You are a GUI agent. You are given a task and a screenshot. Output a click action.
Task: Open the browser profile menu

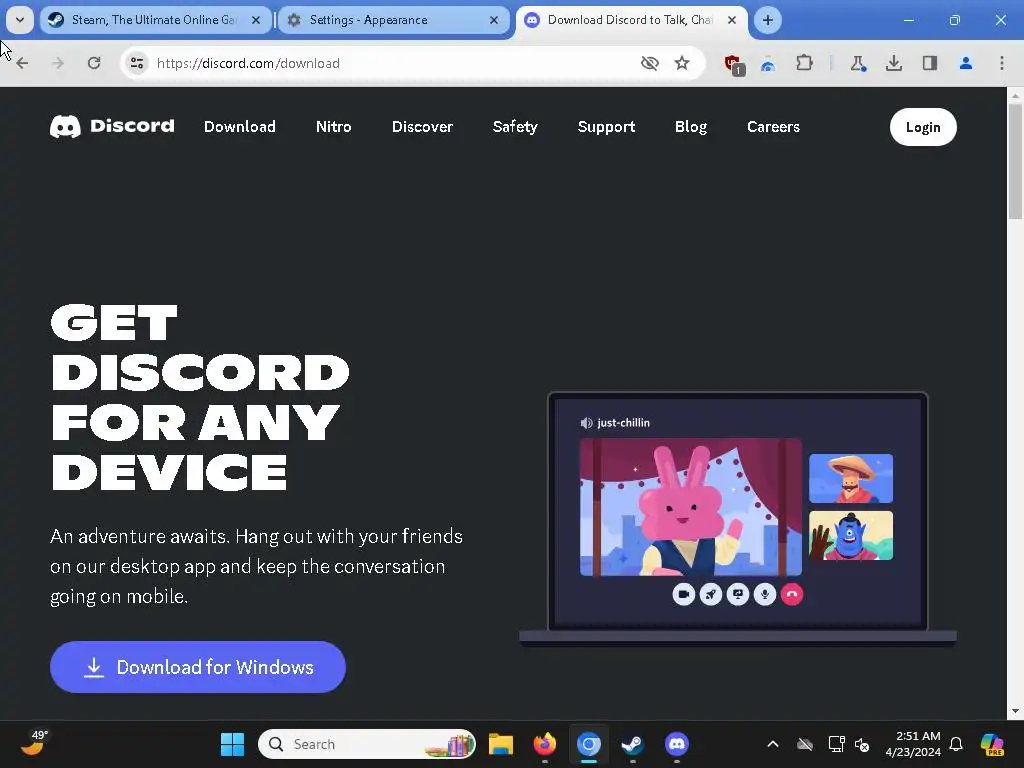[965, 63]
